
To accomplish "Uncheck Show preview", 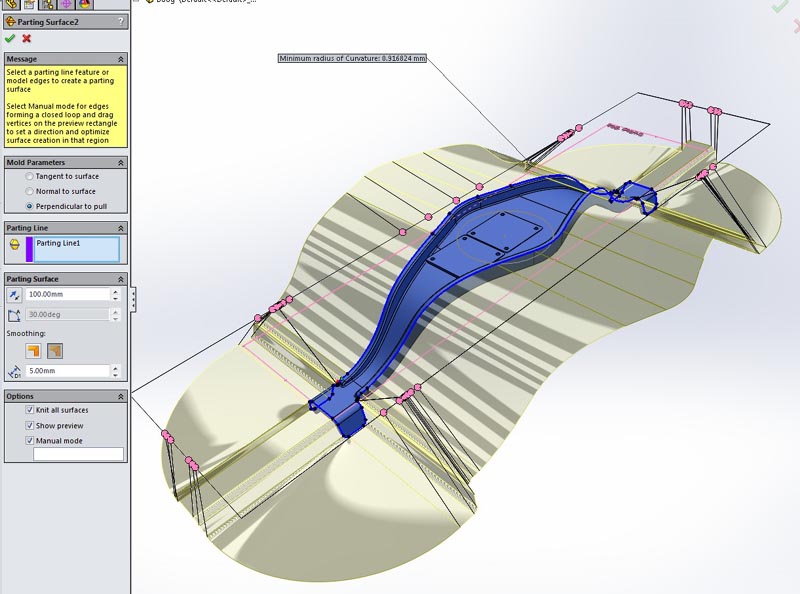I will 30,425.
